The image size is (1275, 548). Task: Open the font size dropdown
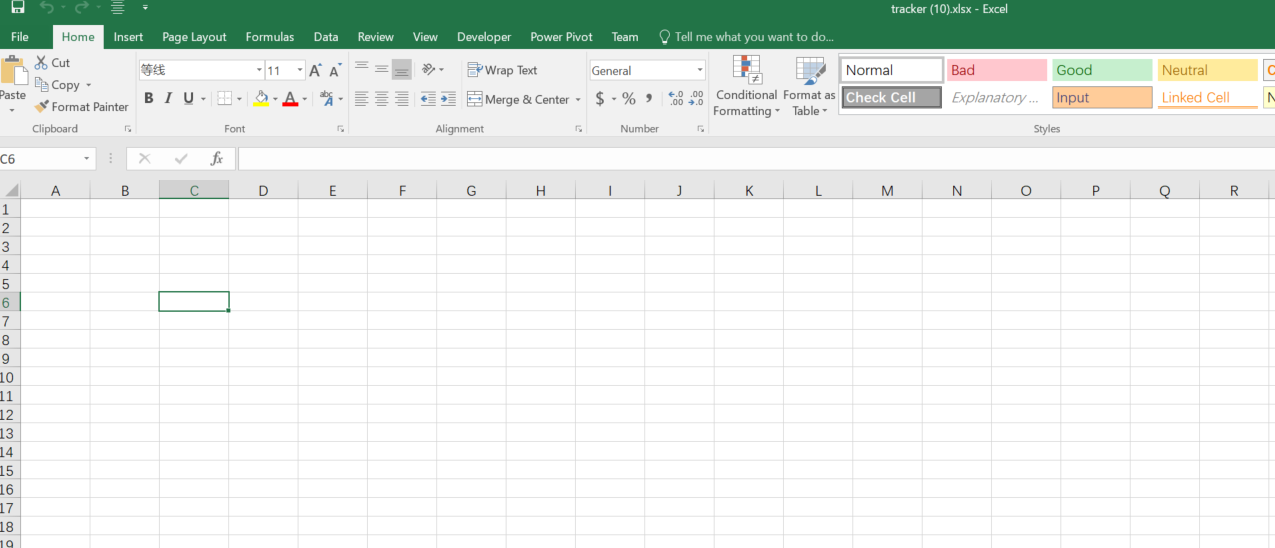[x=300, y=70]
